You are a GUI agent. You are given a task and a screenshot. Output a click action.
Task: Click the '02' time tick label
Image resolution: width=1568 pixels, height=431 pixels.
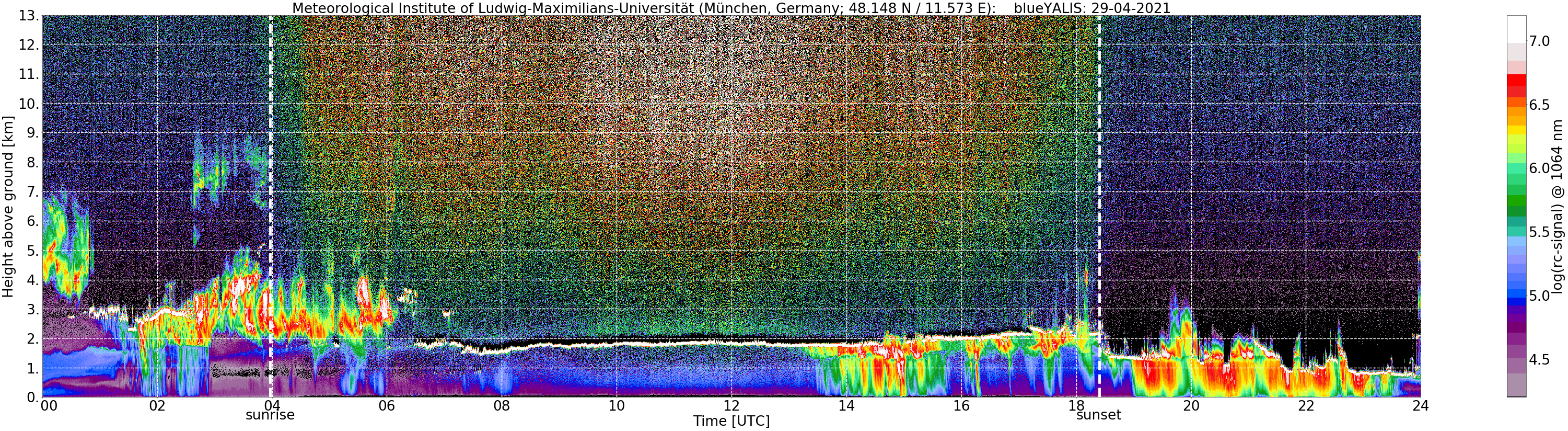tap(157, 405)
